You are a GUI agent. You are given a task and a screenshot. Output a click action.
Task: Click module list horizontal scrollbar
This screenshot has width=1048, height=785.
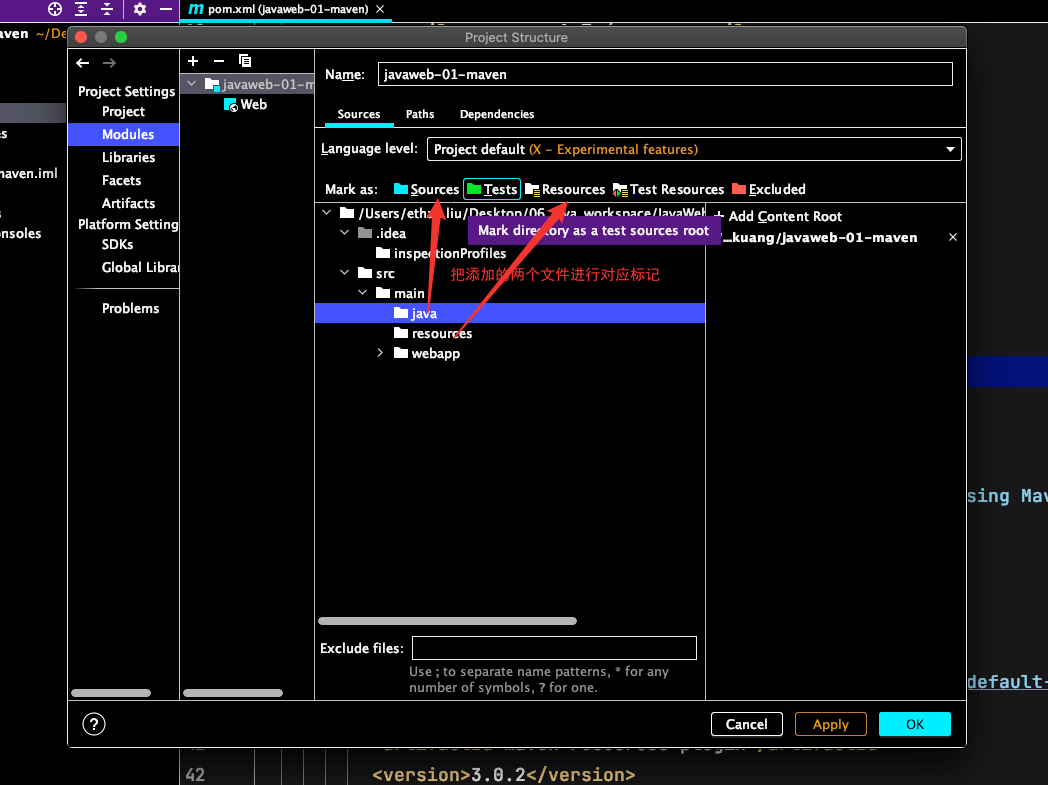coord(233,693)
